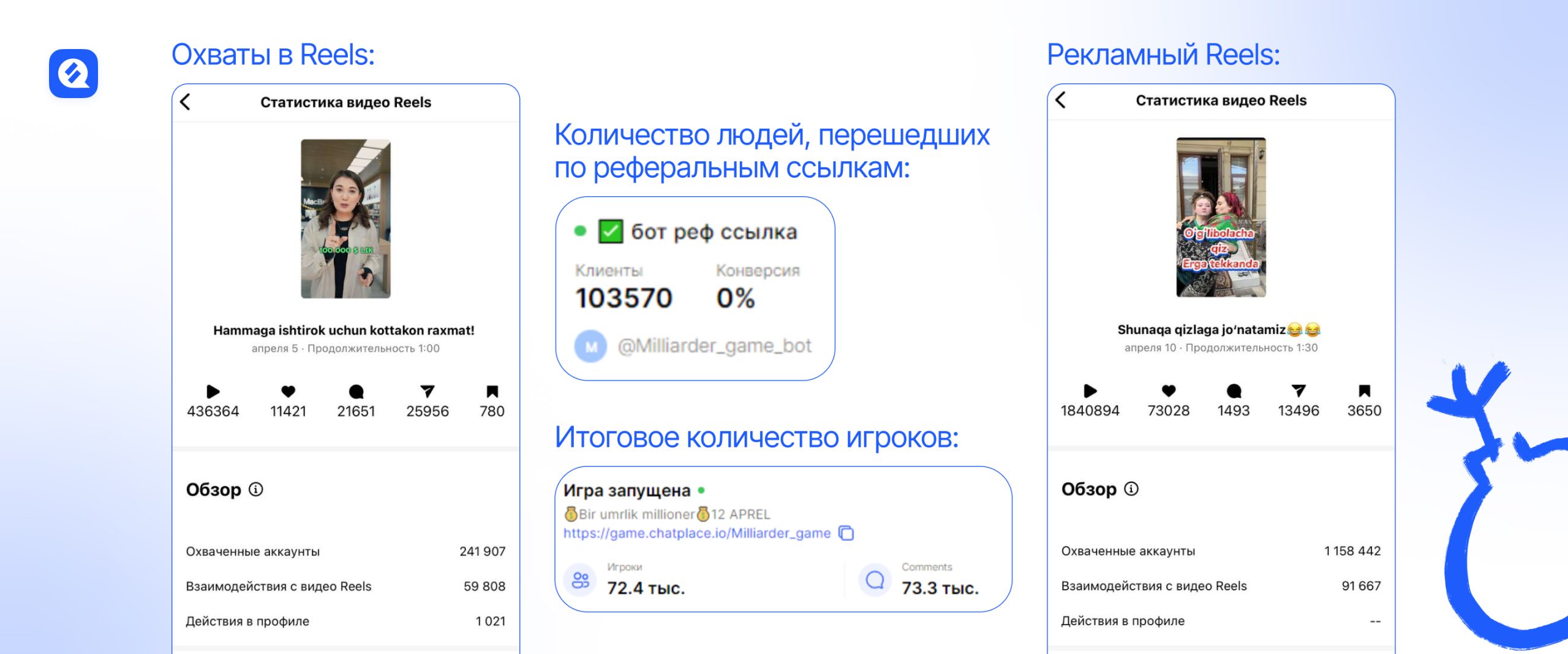
Task: Go back from the right Reels statistics screen
Action: [1061, 100]
